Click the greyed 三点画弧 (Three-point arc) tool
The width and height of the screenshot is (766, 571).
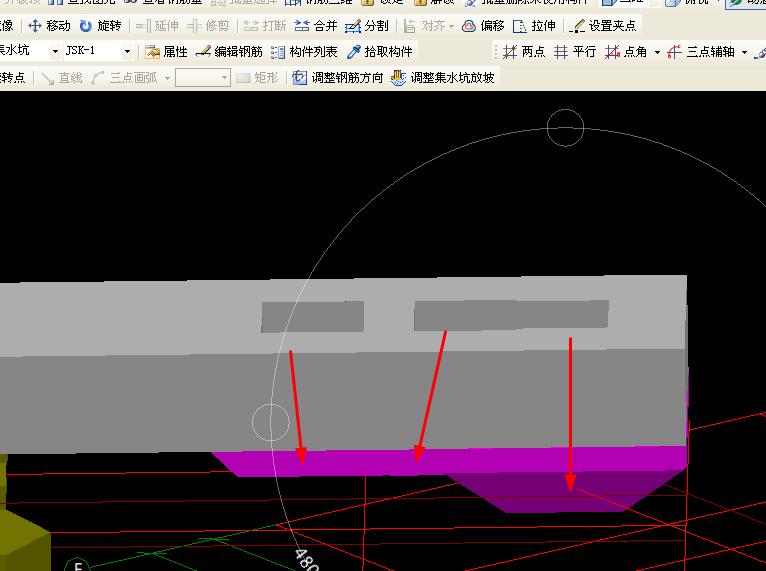(125, 78)
